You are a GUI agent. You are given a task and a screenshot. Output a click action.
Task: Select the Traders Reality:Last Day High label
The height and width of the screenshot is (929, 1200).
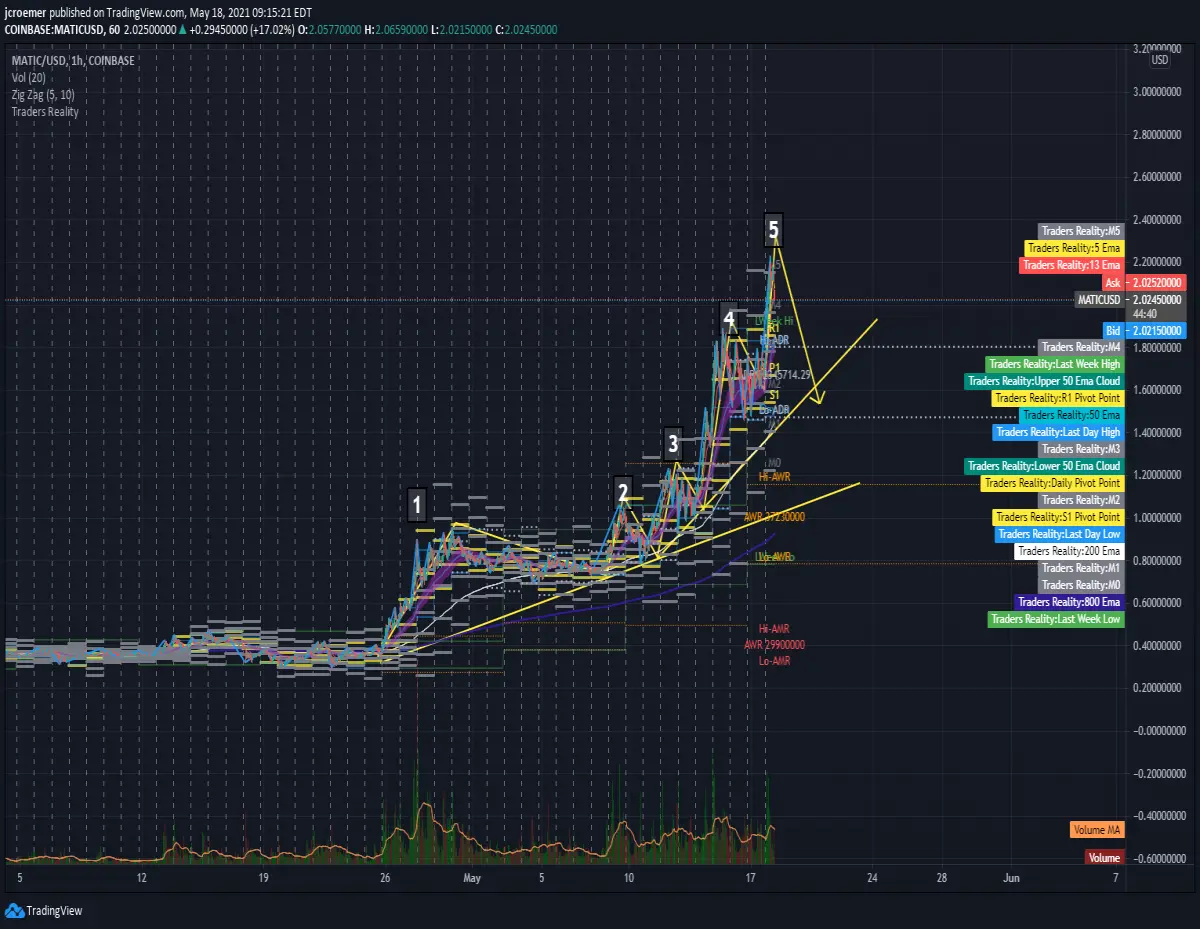[1059, 432]
